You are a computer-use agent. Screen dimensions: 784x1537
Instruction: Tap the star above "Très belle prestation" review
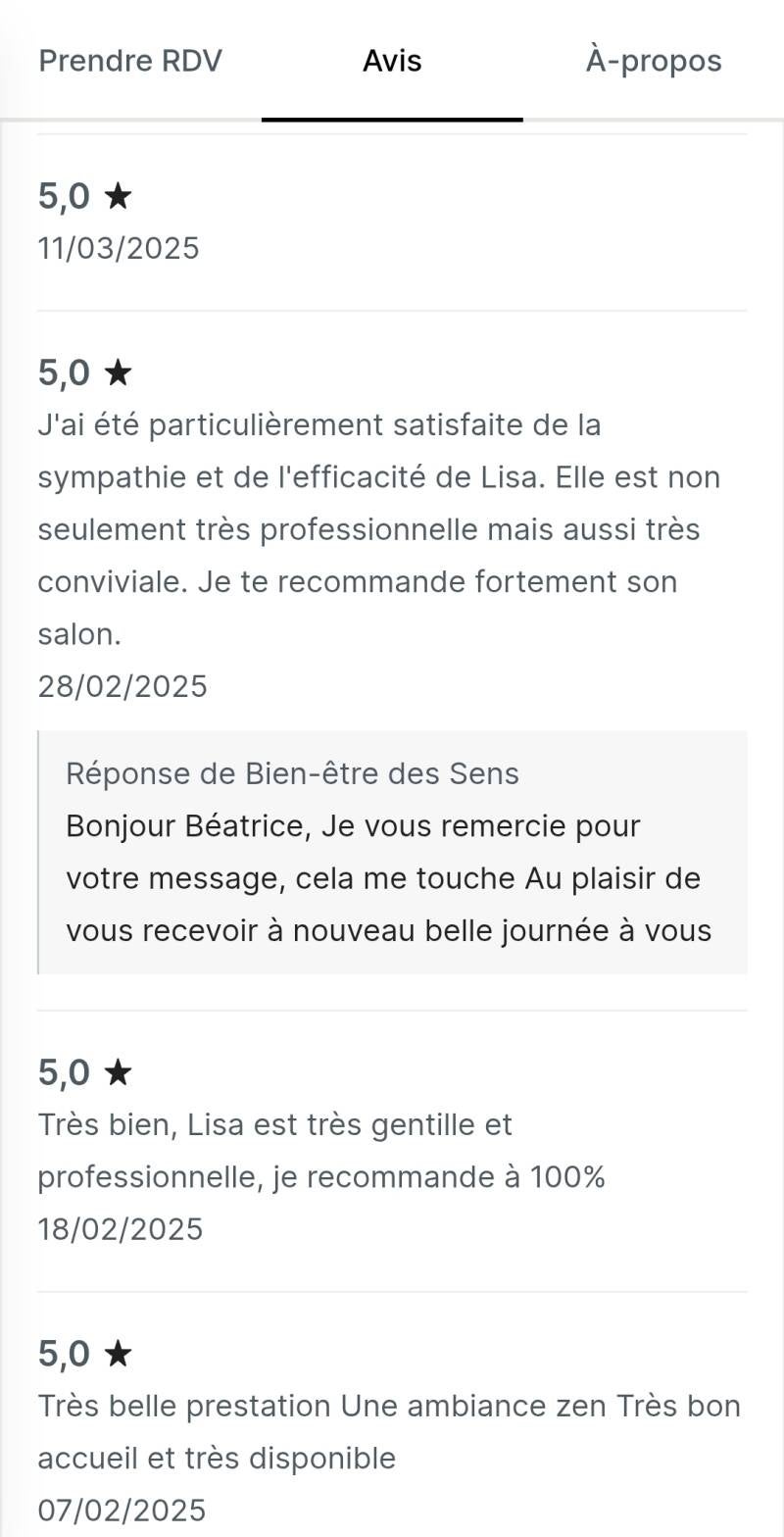coord(118,1354)
